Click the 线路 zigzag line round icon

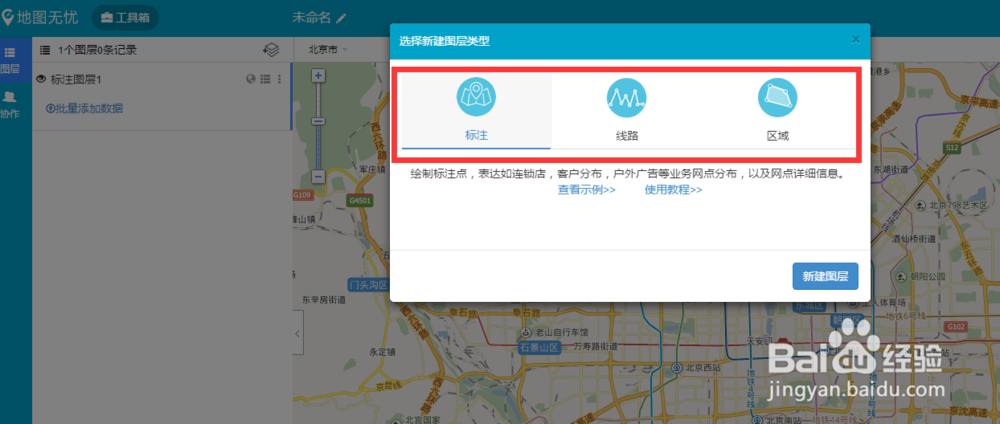pos(627,98)
